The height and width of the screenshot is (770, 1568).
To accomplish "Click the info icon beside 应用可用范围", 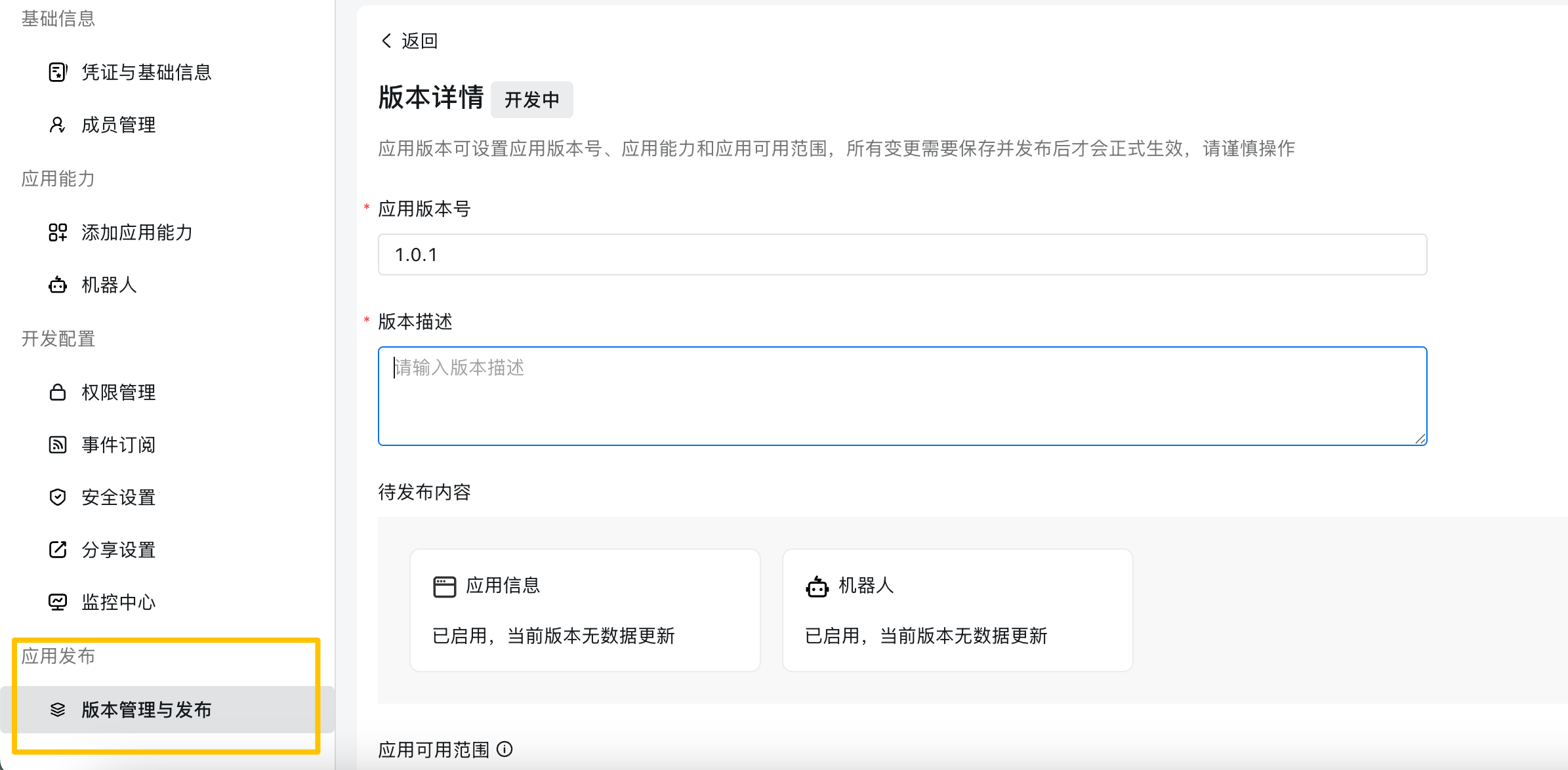I will (x=505, y=749).
